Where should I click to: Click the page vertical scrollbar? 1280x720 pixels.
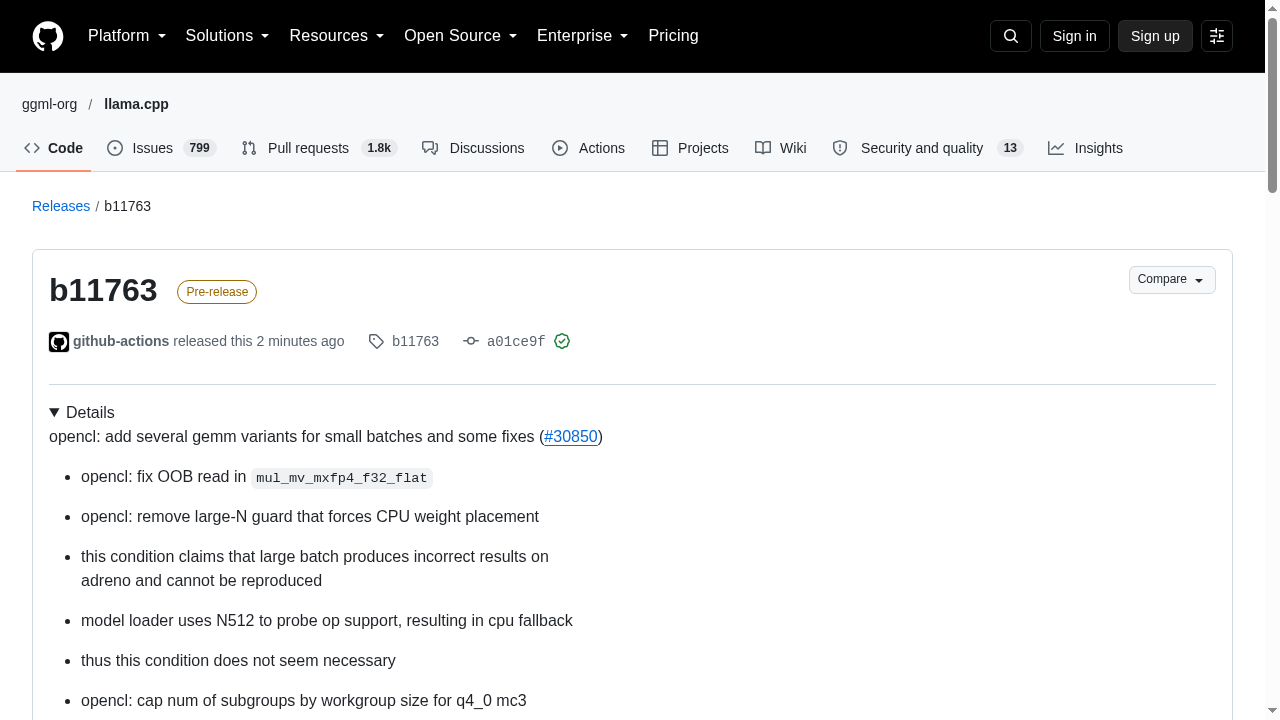[x=1272, y=360]
